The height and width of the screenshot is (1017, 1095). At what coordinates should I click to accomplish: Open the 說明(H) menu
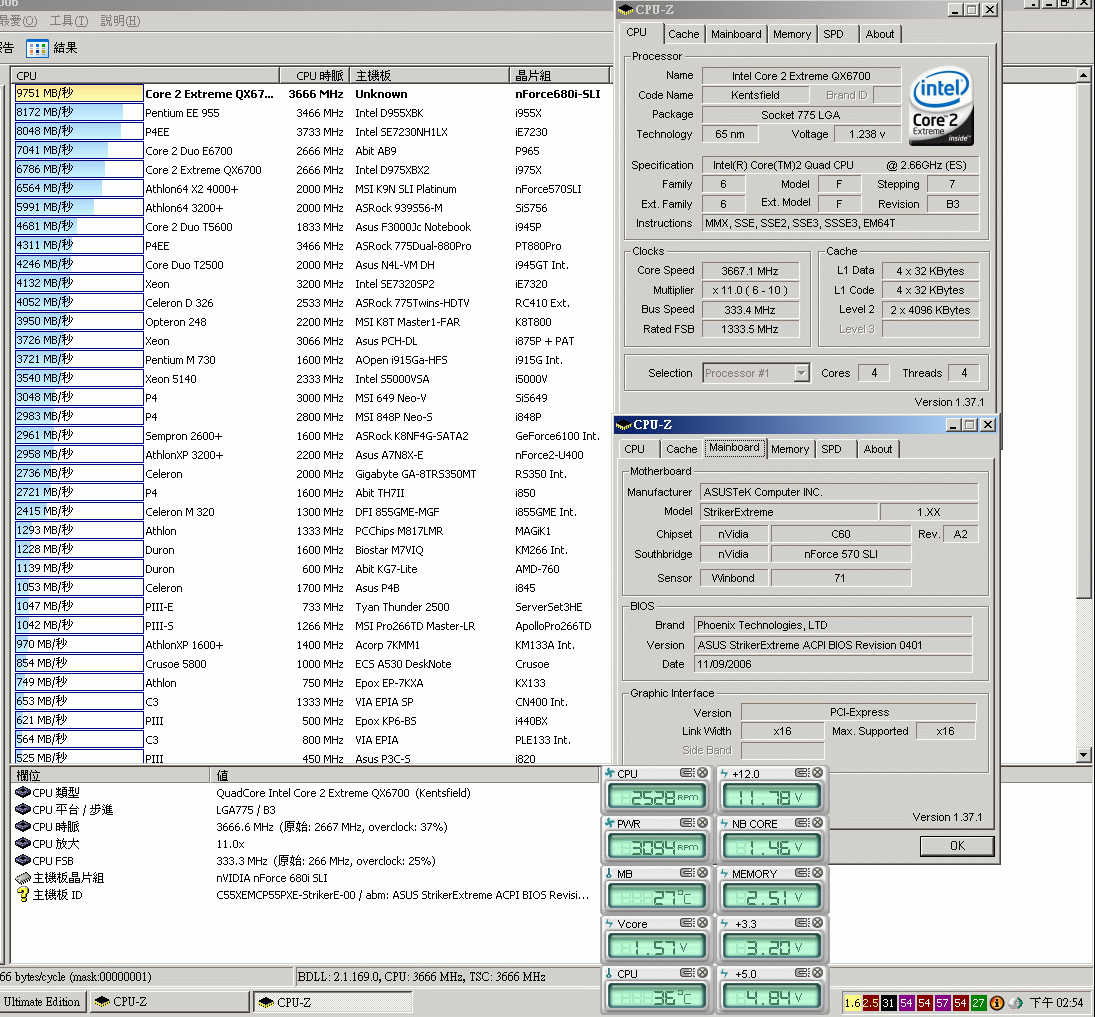[120, 21]
